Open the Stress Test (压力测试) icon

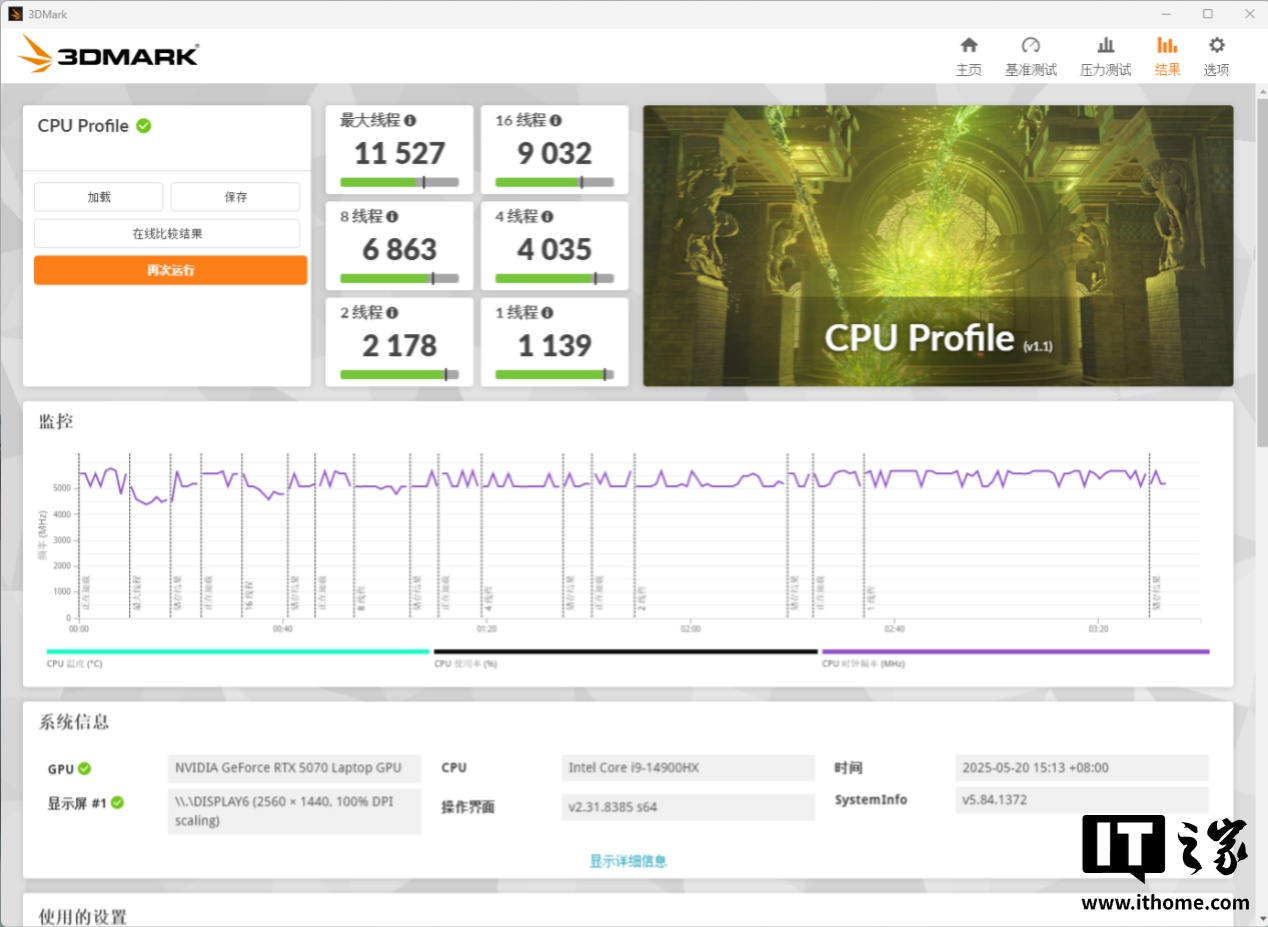tap(1105, 46)
